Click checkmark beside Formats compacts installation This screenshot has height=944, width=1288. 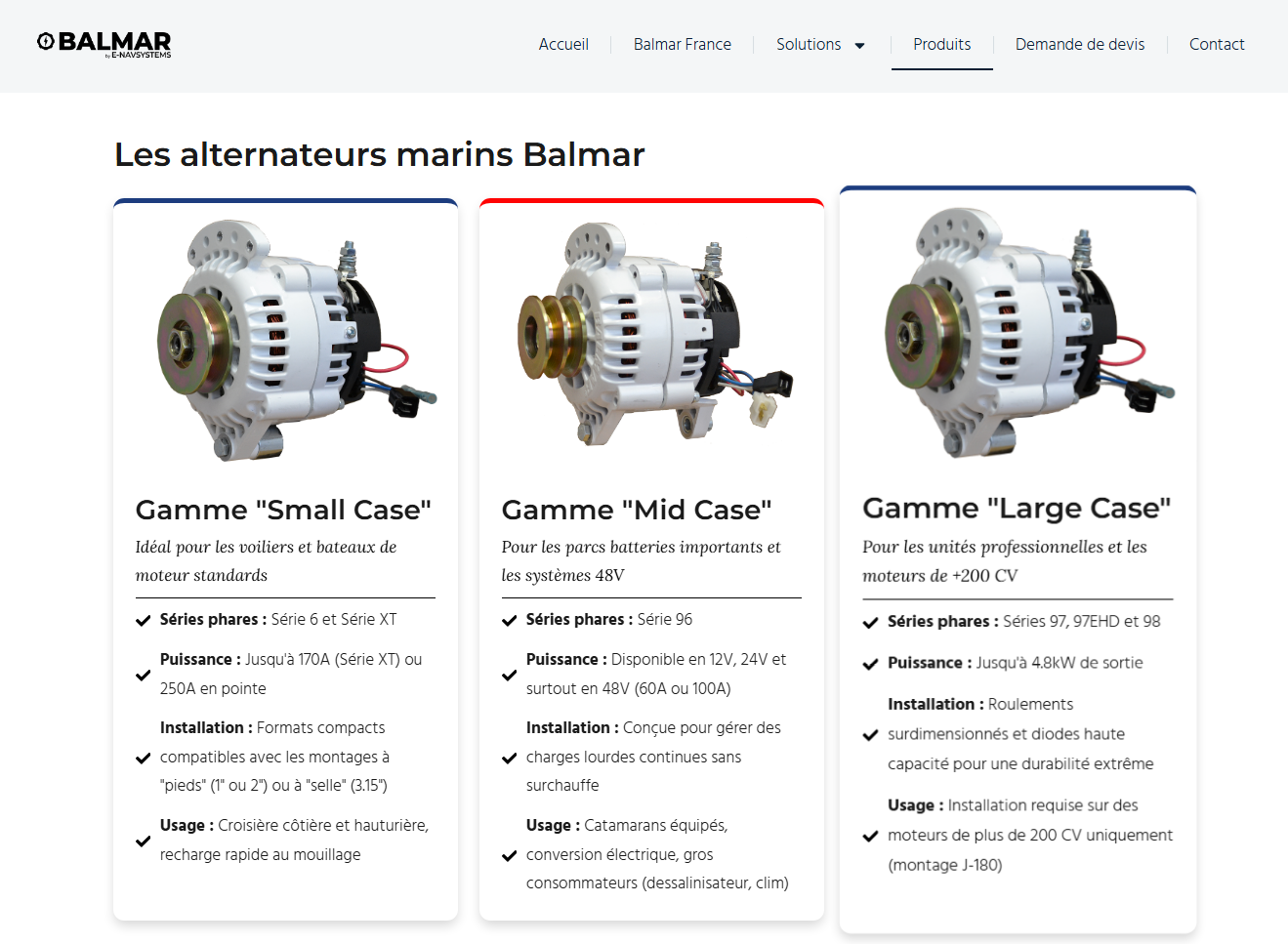[x=143, y=758]
